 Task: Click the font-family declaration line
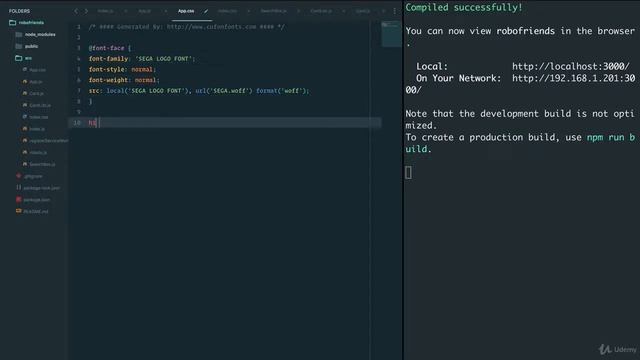(x=142, y=59)
